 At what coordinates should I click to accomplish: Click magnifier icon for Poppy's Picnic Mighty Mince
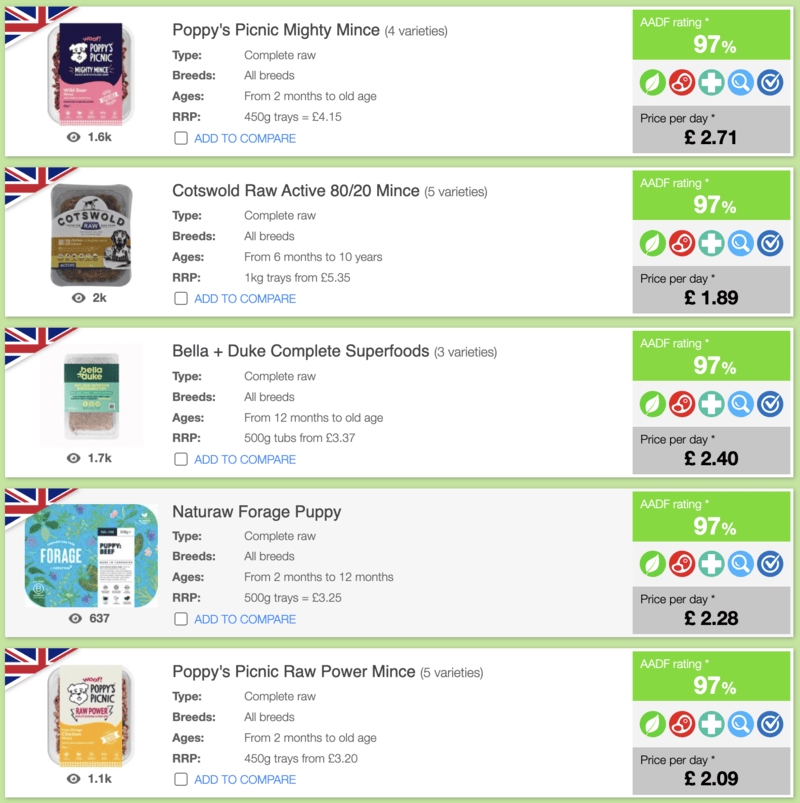pos(741,82)
